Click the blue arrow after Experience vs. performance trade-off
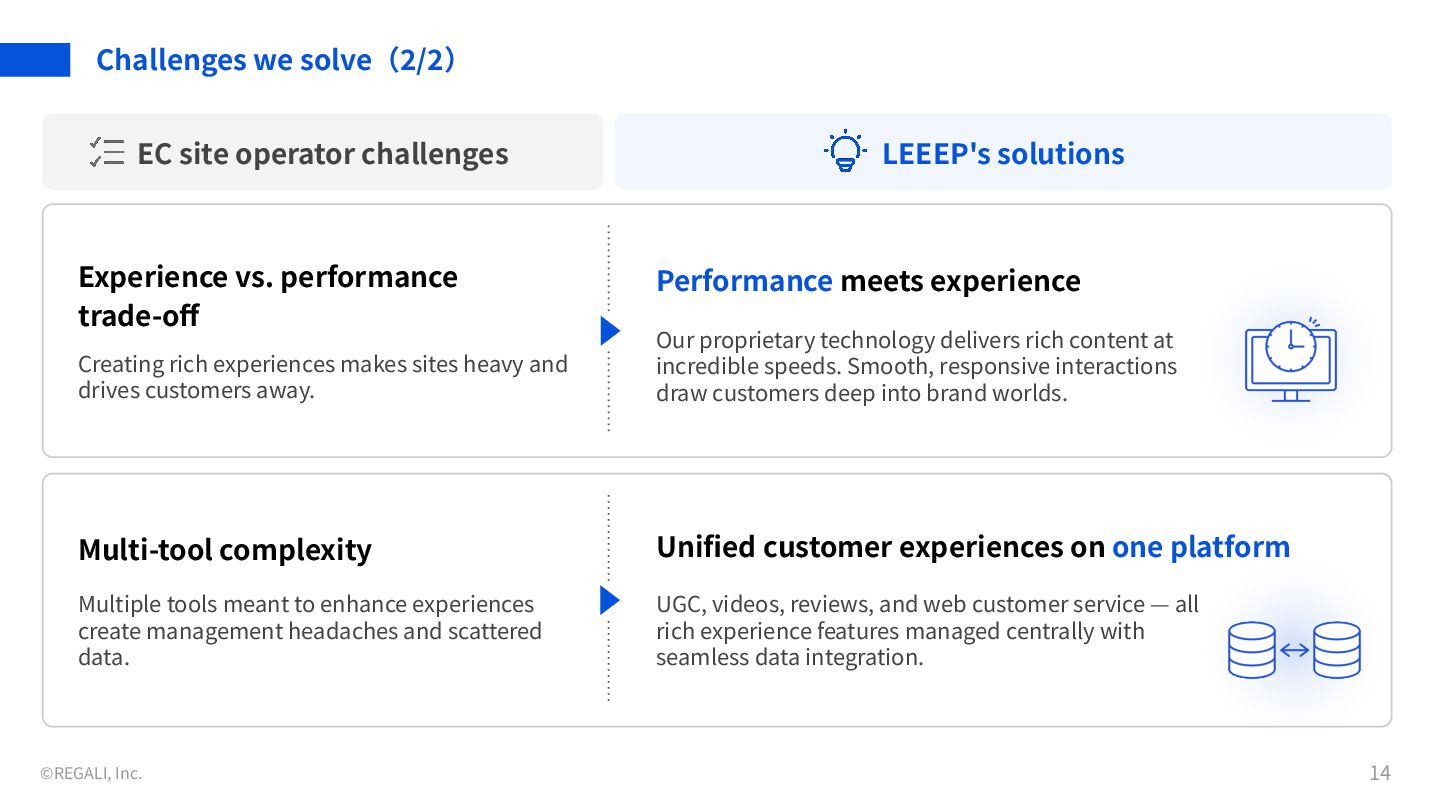Screen dimensions: 1440x810 (609, 331)
